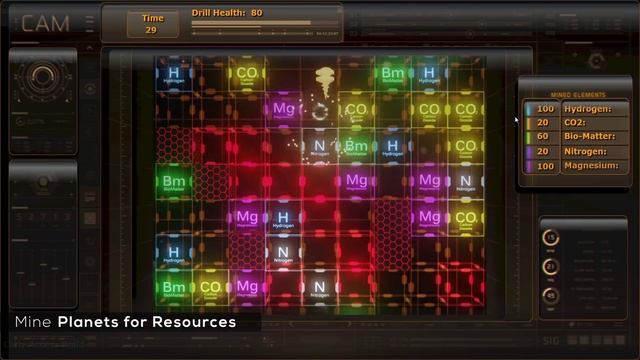Mine the N tile left of the middle Bm
This screenshot has height=360, width=640.
pyautogui.click(x=320, y=146)
